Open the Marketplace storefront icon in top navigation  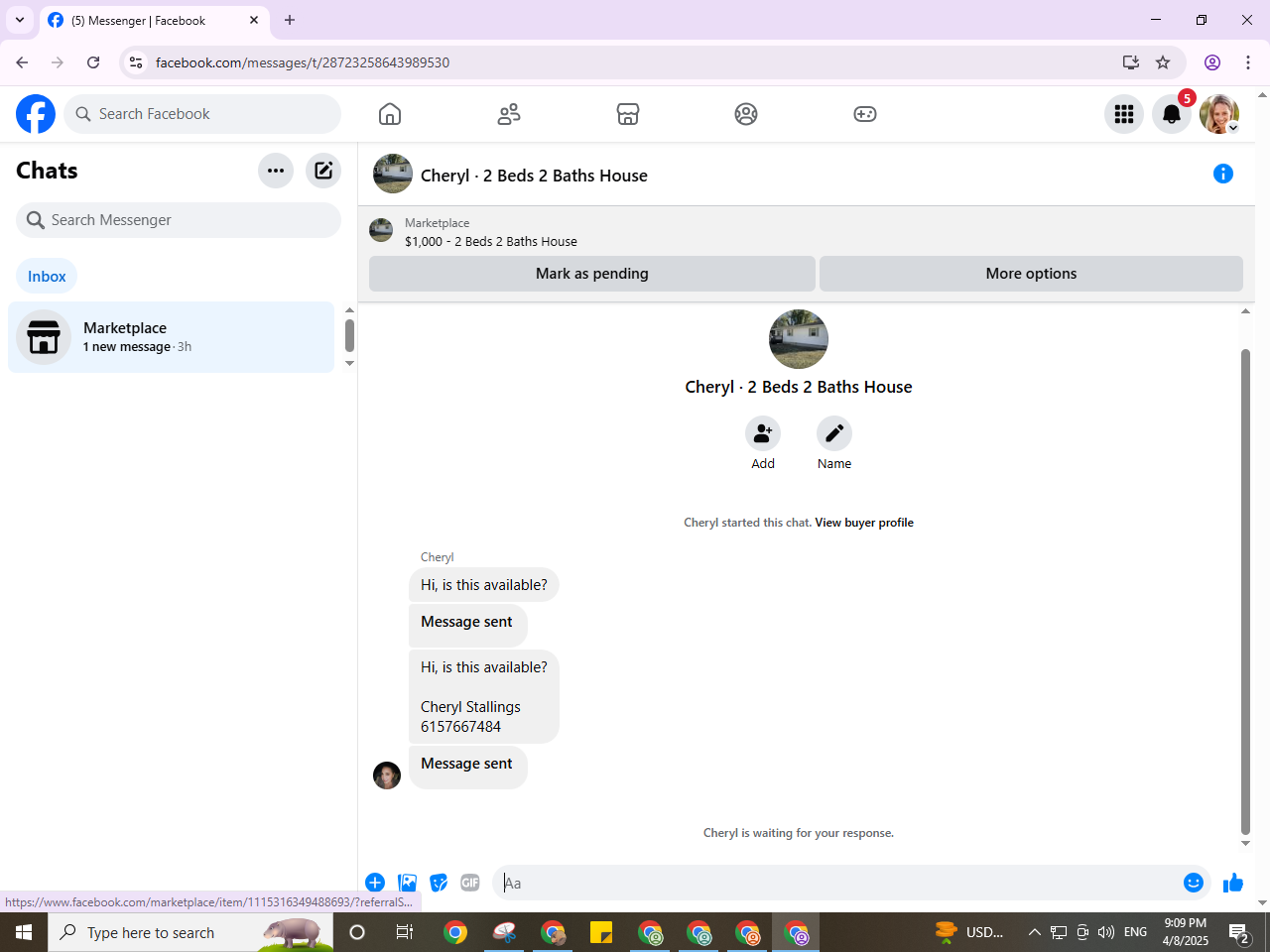628,114
